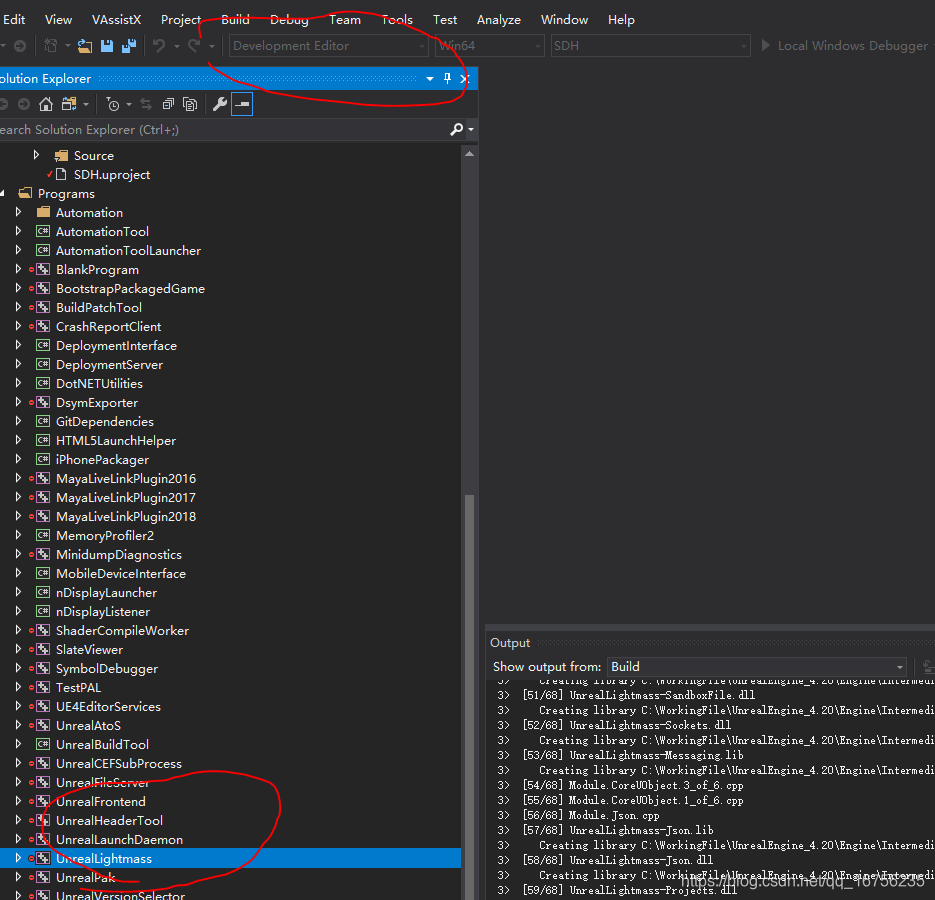Select the UE4EditorServices project
This screenshot has height=900, width=935.
[x=109, y=707]
